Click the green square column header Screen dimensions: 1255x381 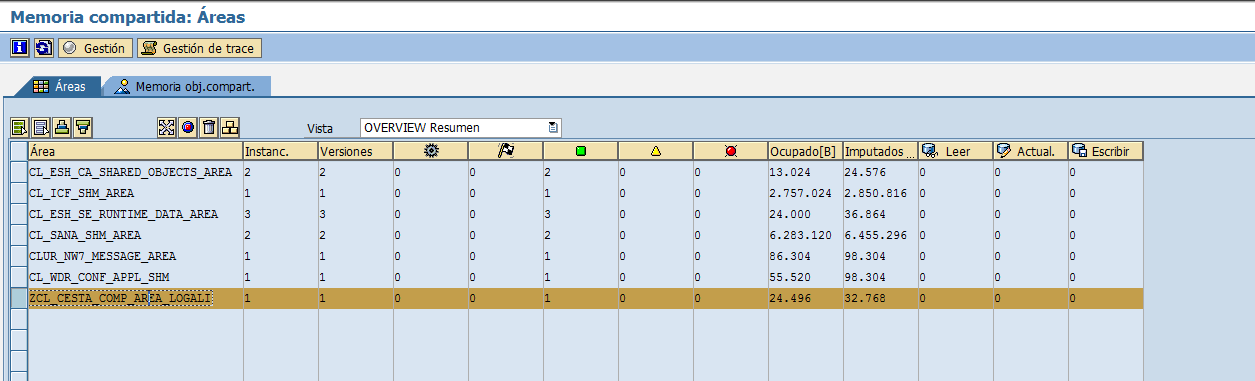coord(581,151)
